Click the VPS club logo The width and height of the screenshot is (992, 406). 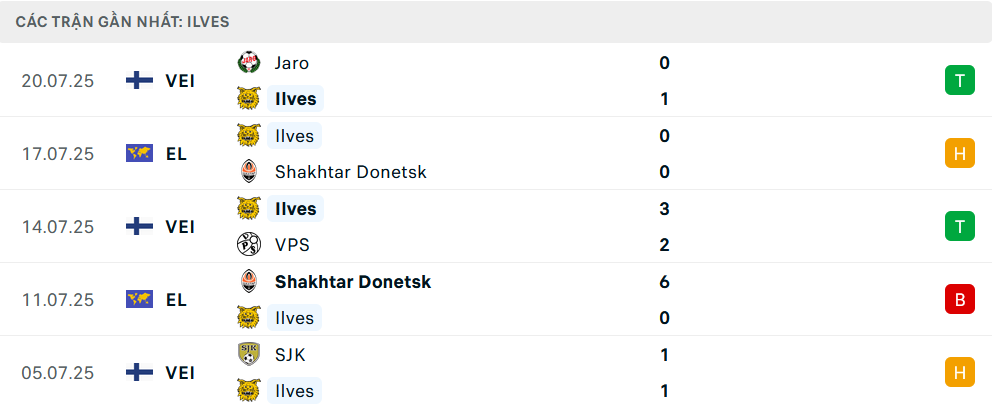pyautogui.click(x=249, y=245)
